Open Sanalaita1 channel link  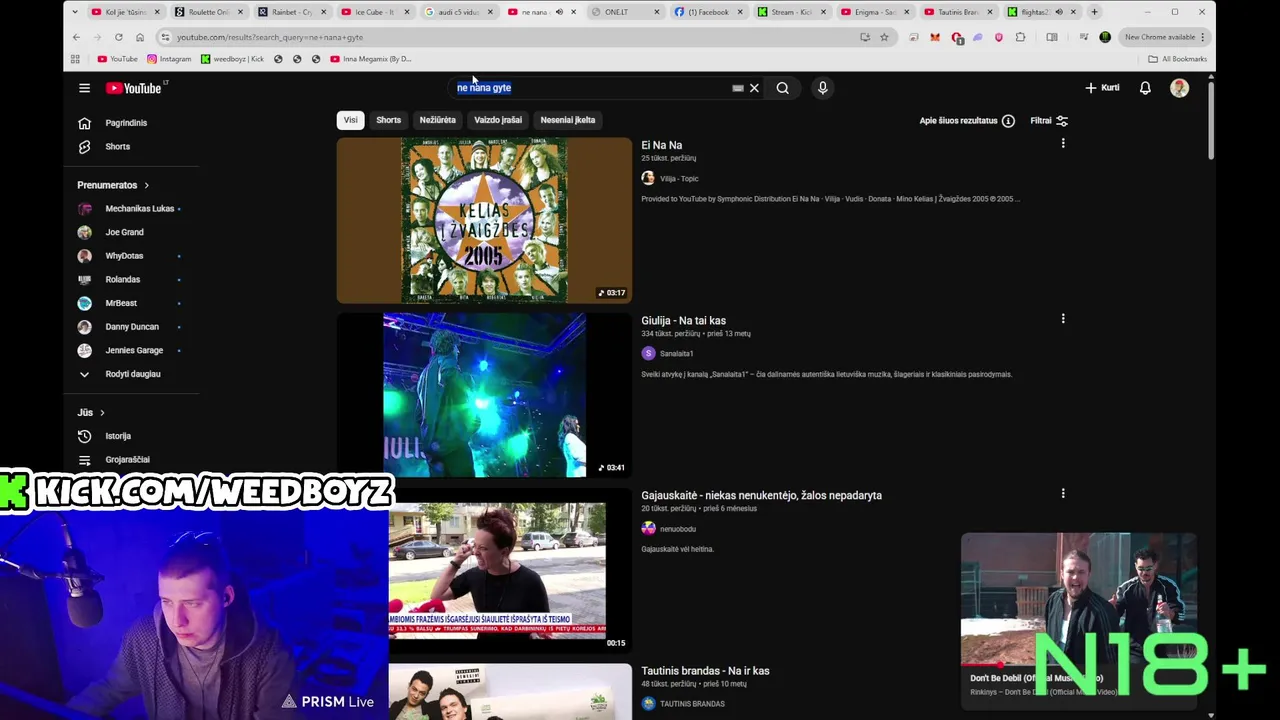(676, 354)
